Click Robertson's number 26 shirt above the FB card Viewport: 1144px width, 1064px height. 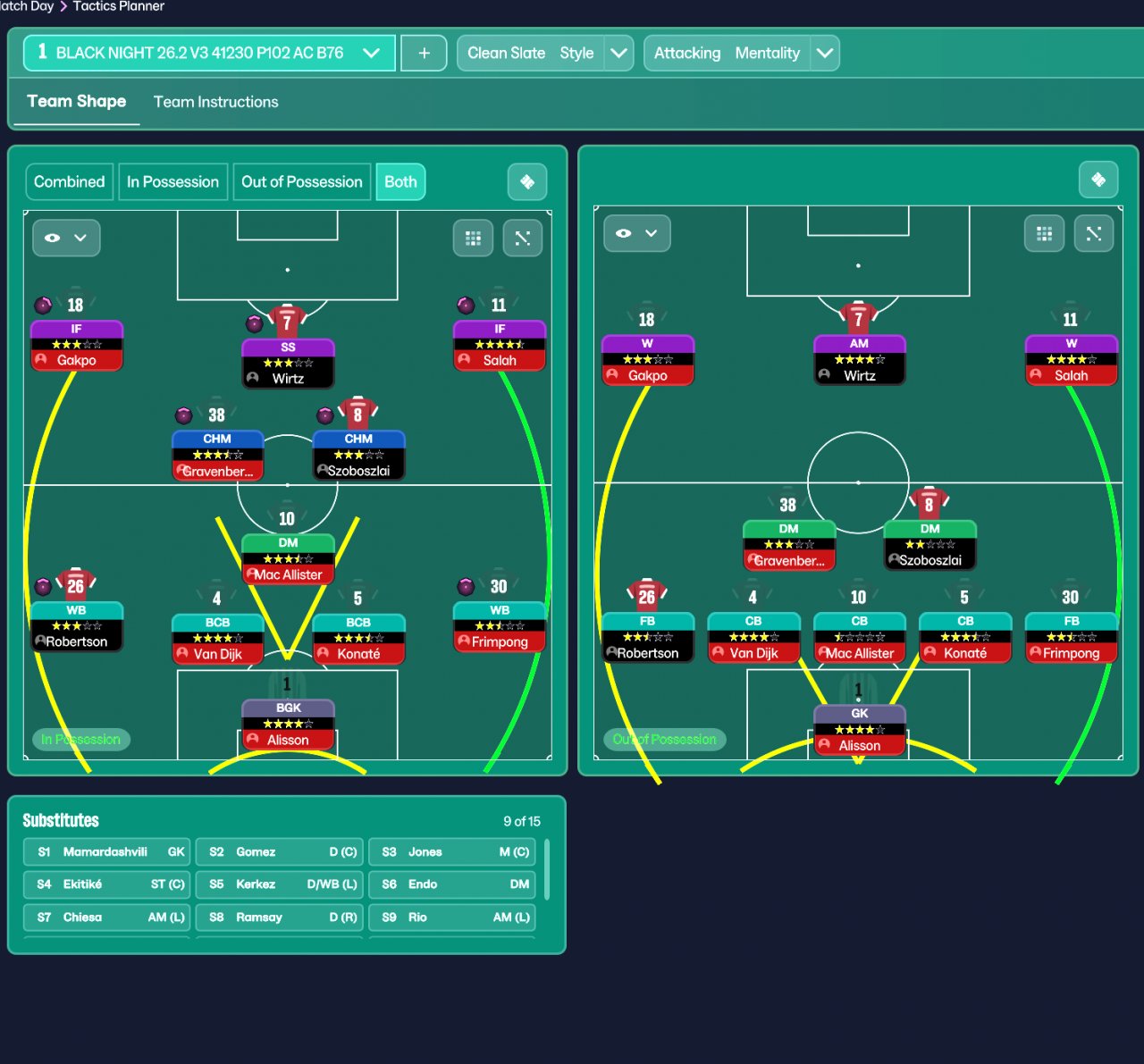click(x=647, y=596)
